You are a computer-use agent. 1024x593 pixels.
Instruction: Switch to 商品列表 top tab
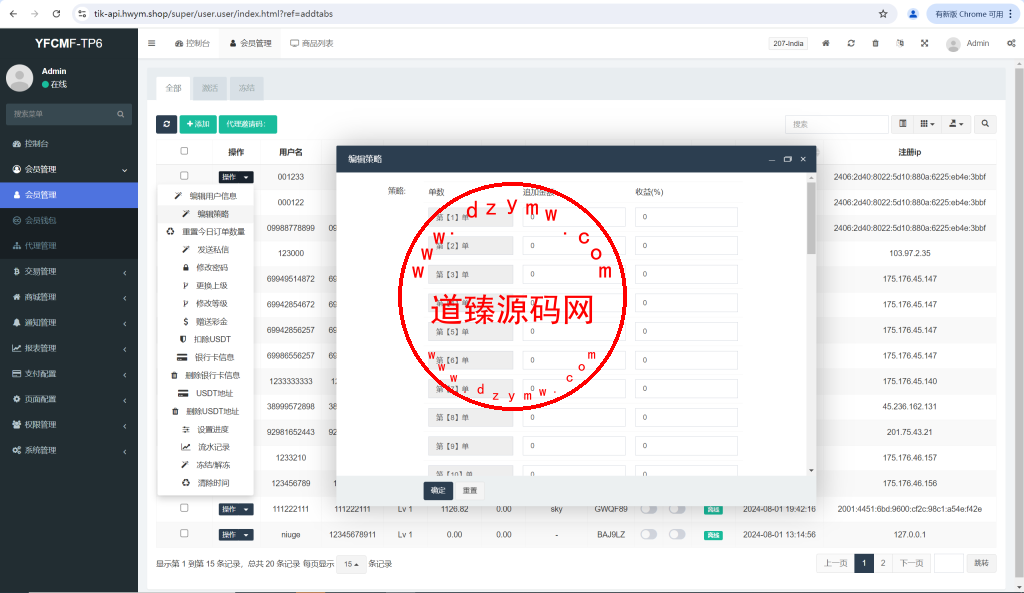pos(312,43)
